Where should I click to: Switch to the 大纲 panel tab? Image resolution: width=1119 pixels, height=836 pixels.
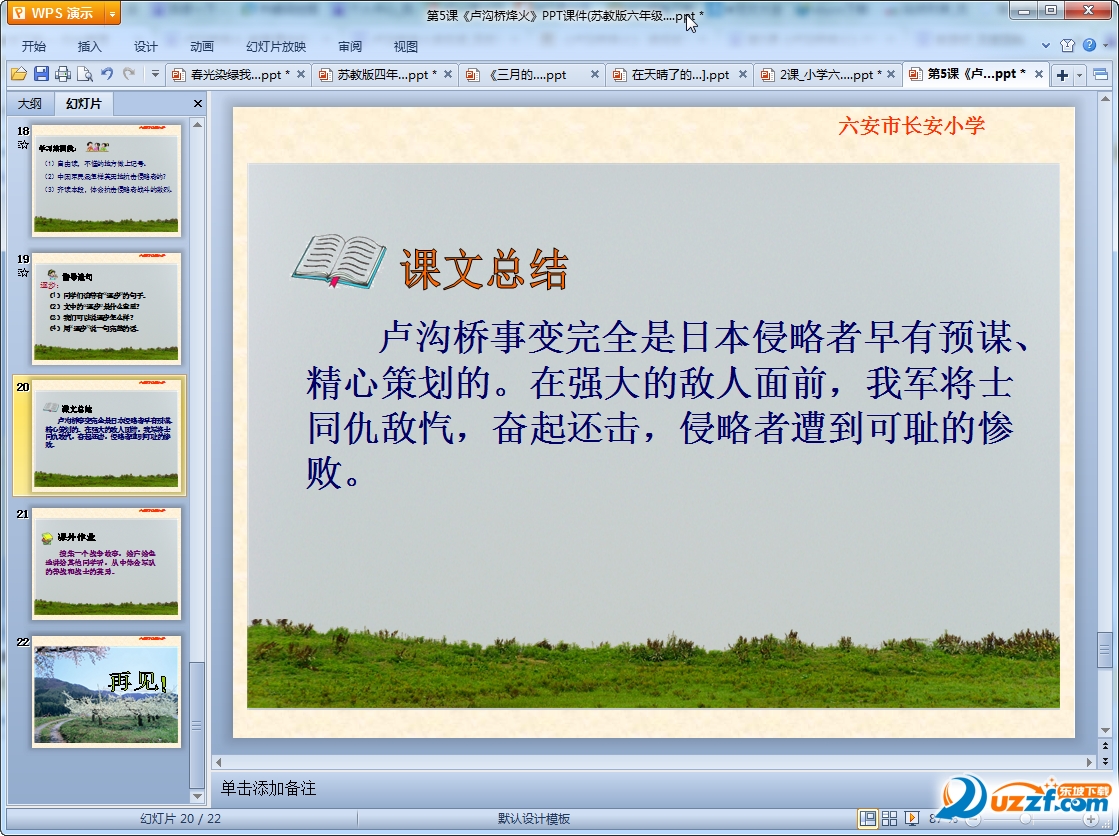tap(30, 103)
